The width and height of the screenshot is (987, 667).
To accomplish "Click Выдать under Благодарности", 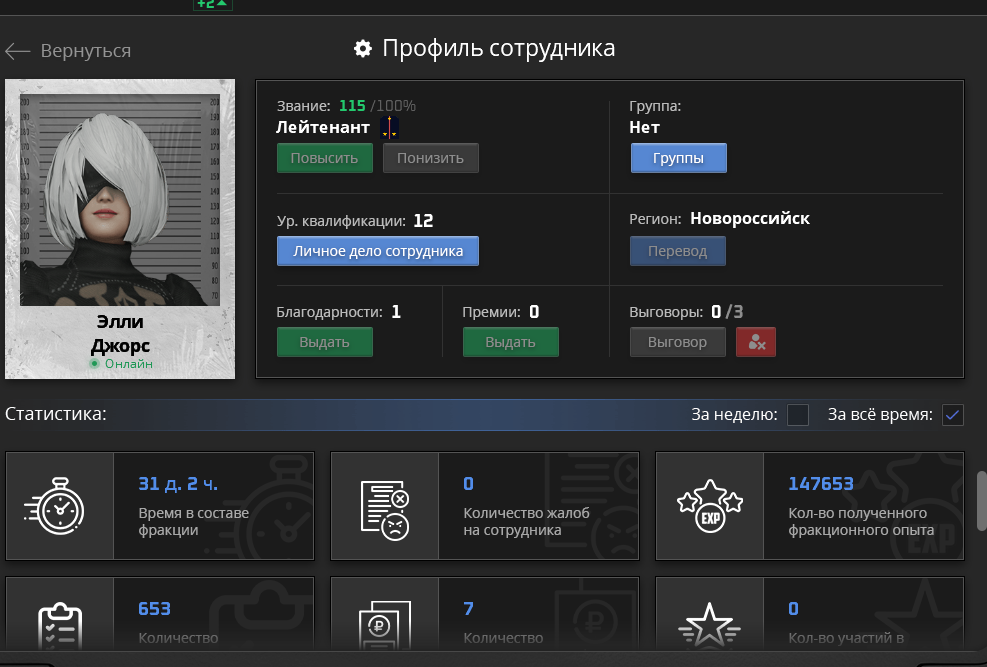I will tap(324, 341).
